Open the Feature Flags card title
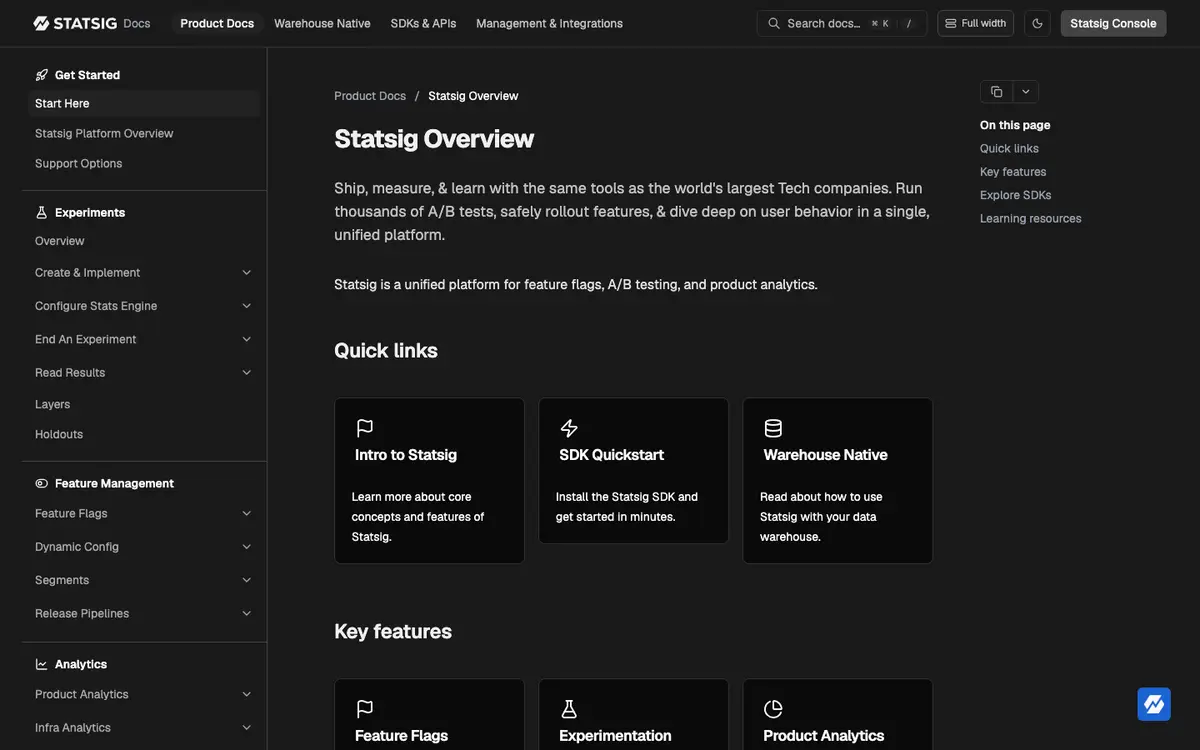The image size is (1200, 750). coord(401,736)
